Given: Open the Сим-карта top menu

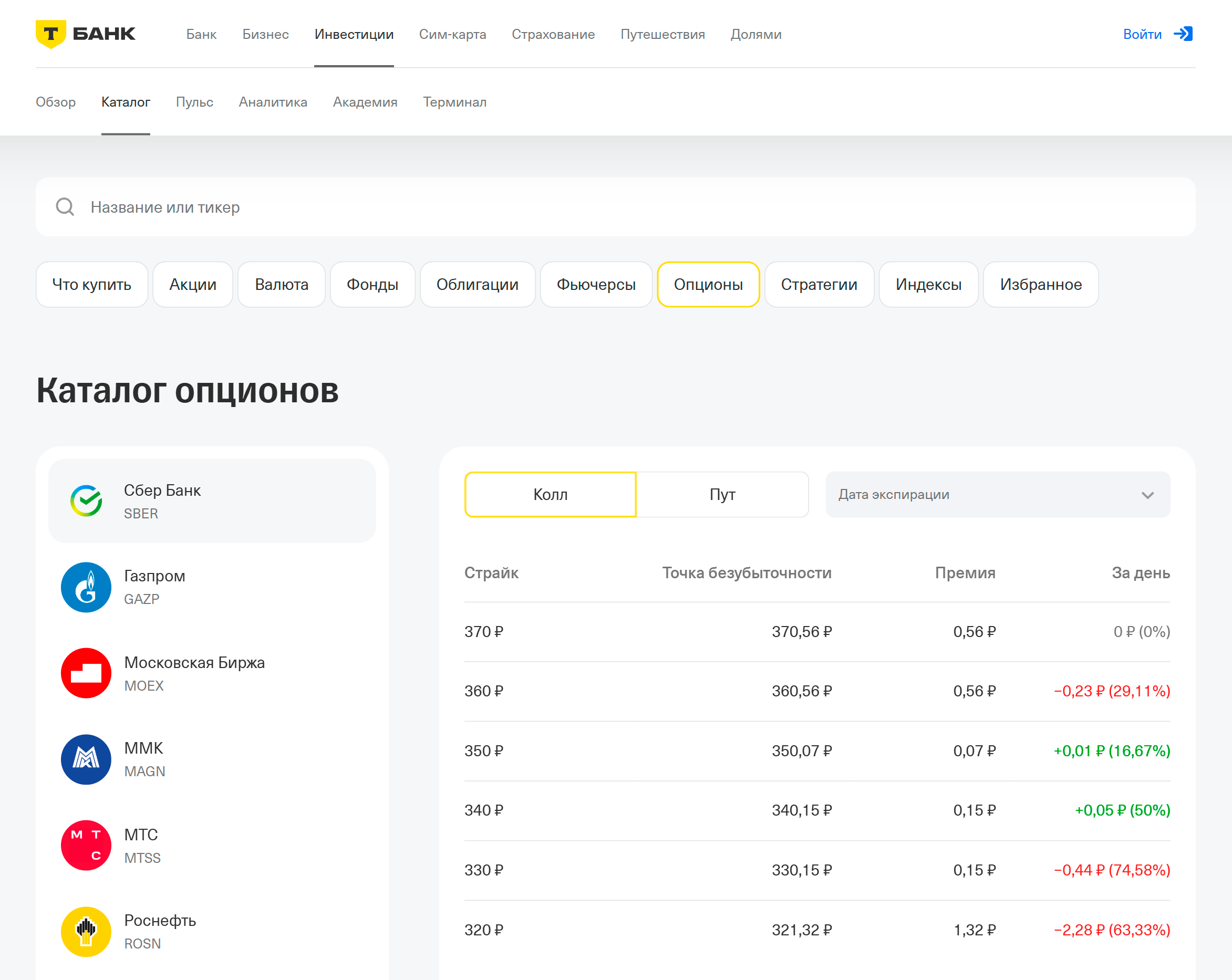Looking at the screenshot, I should pos(452,34).
